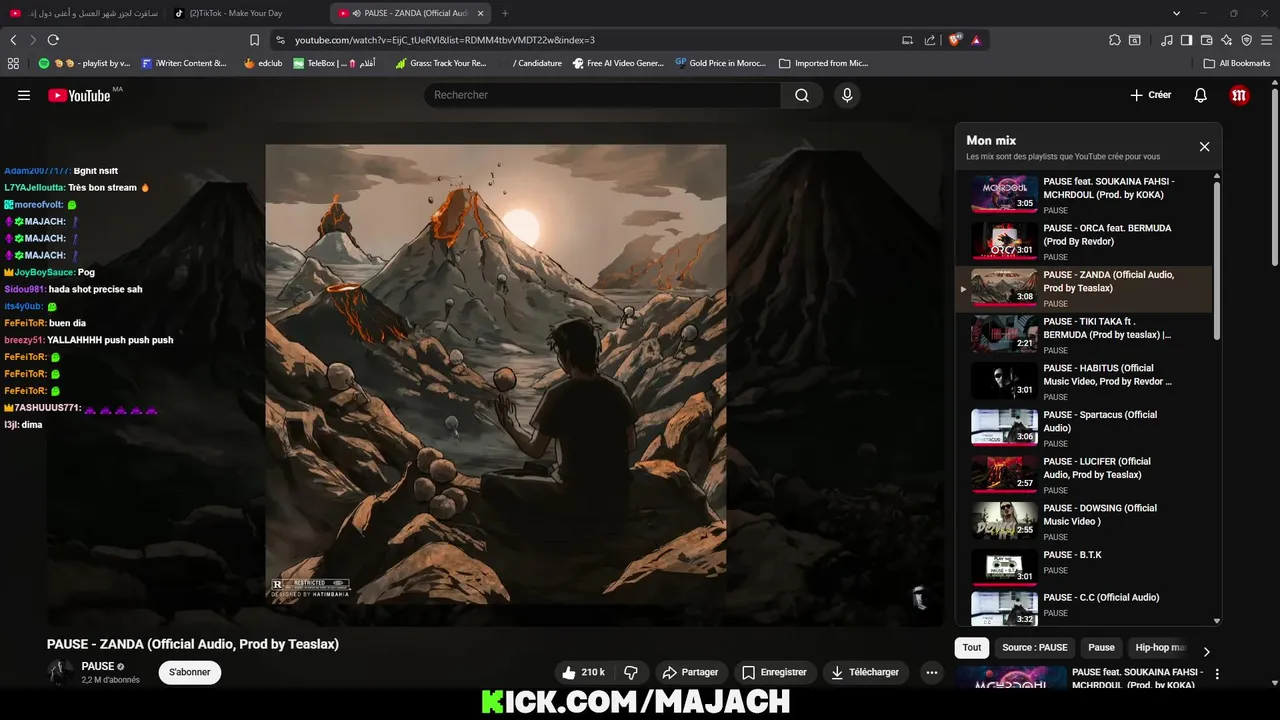Open the YouTube hamburger guide menu

click(24, 95)
